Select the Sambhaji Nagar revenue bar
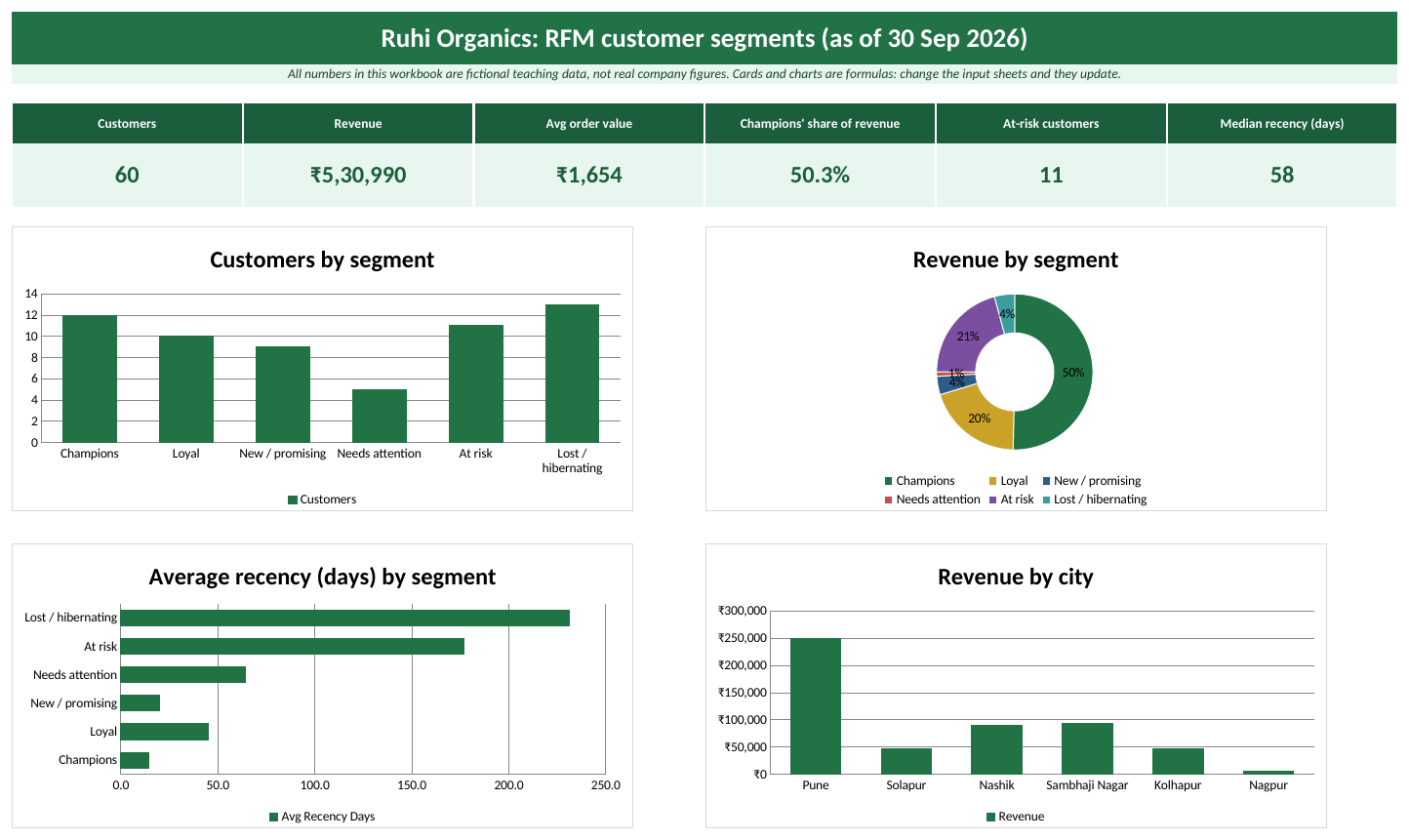Image resolution: width=1409 pixels, height=840 pixels. 1087,749
